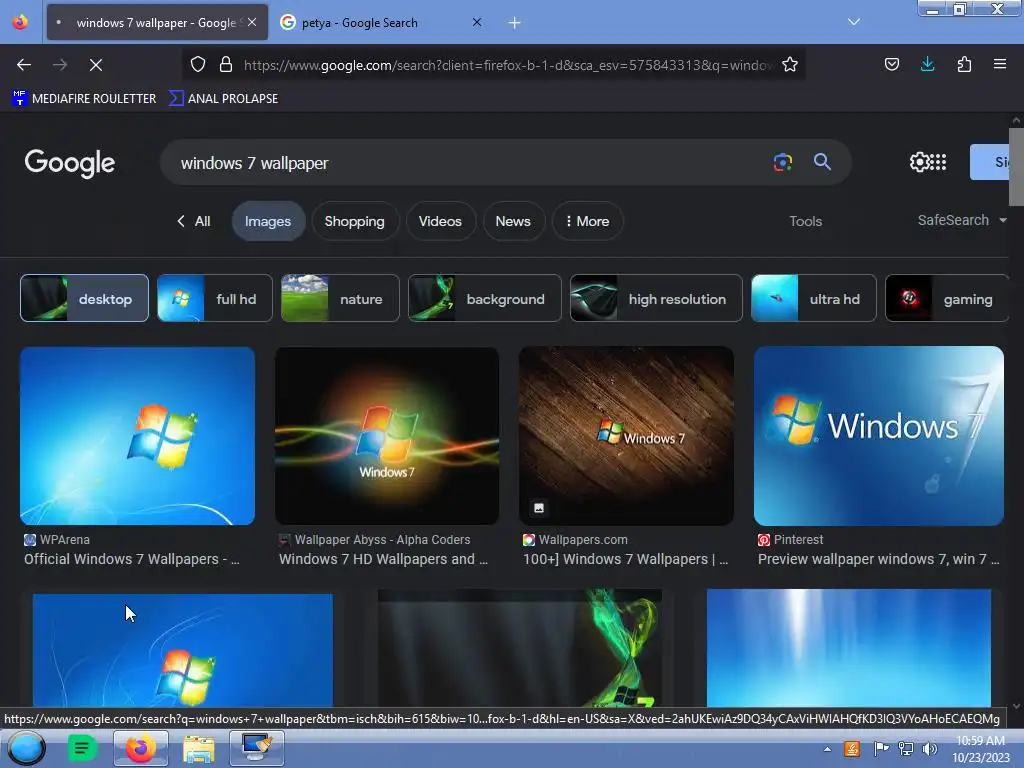Filter images by gaming chip
The width and height of the screenshot is (1024, 768).
[948, 298]
